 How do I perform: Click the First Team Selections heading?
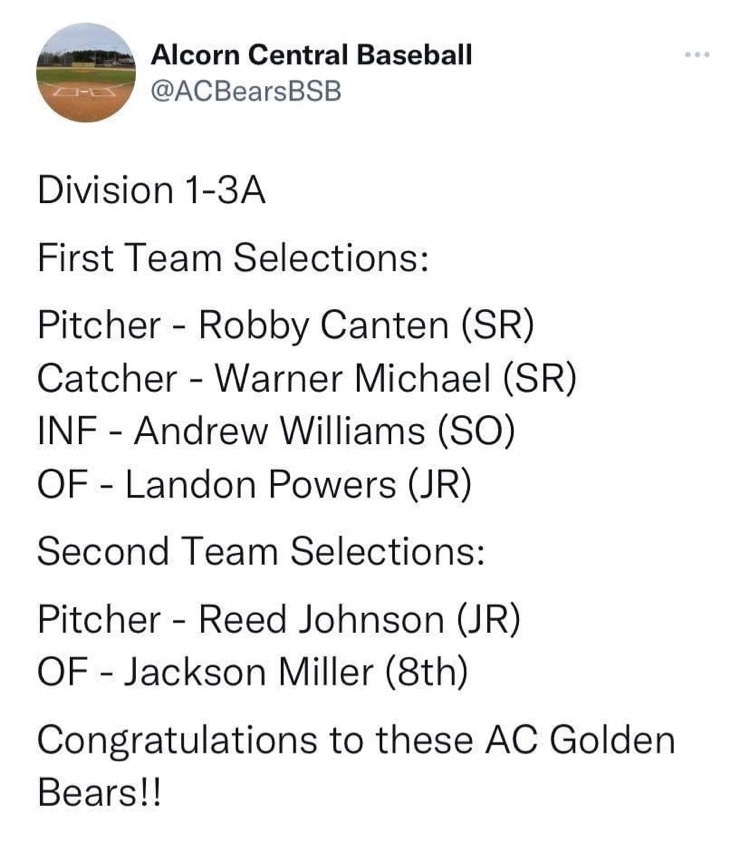(233, 257)
